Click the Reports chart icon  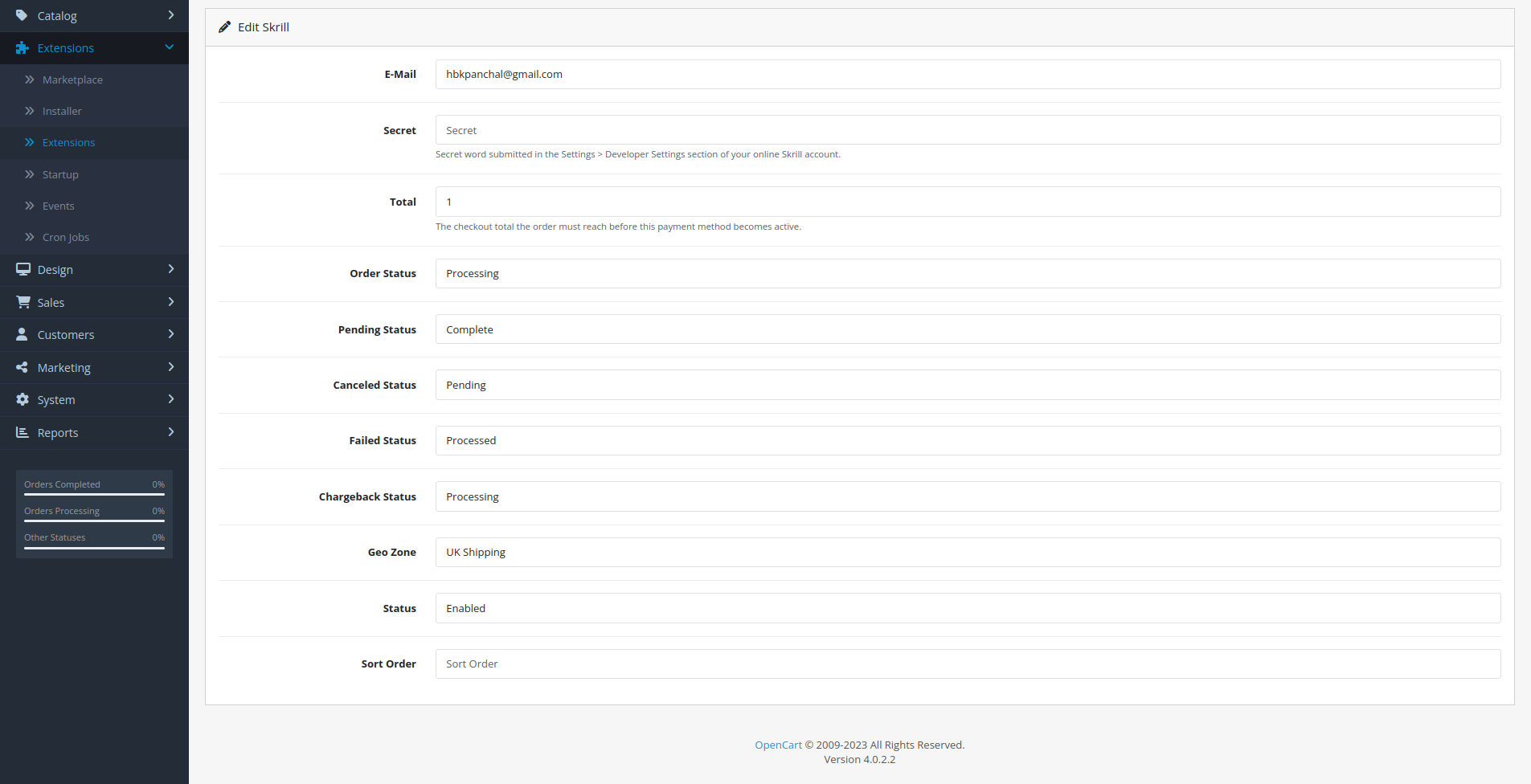pyautogui.click(x=22, y=432)
